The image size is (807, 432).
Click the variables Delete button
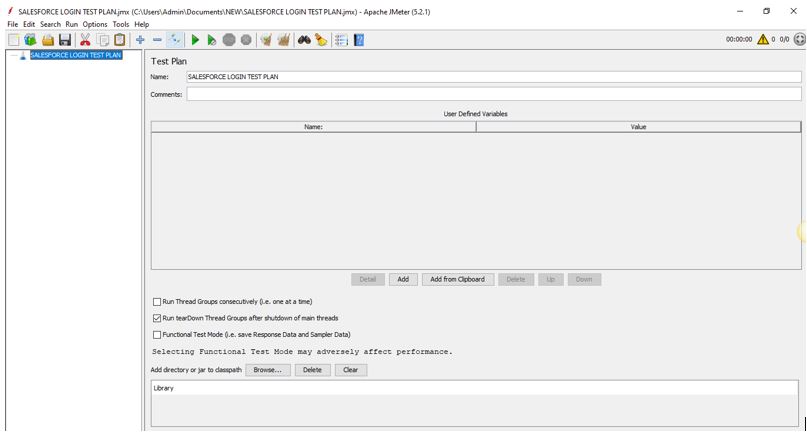516,279
